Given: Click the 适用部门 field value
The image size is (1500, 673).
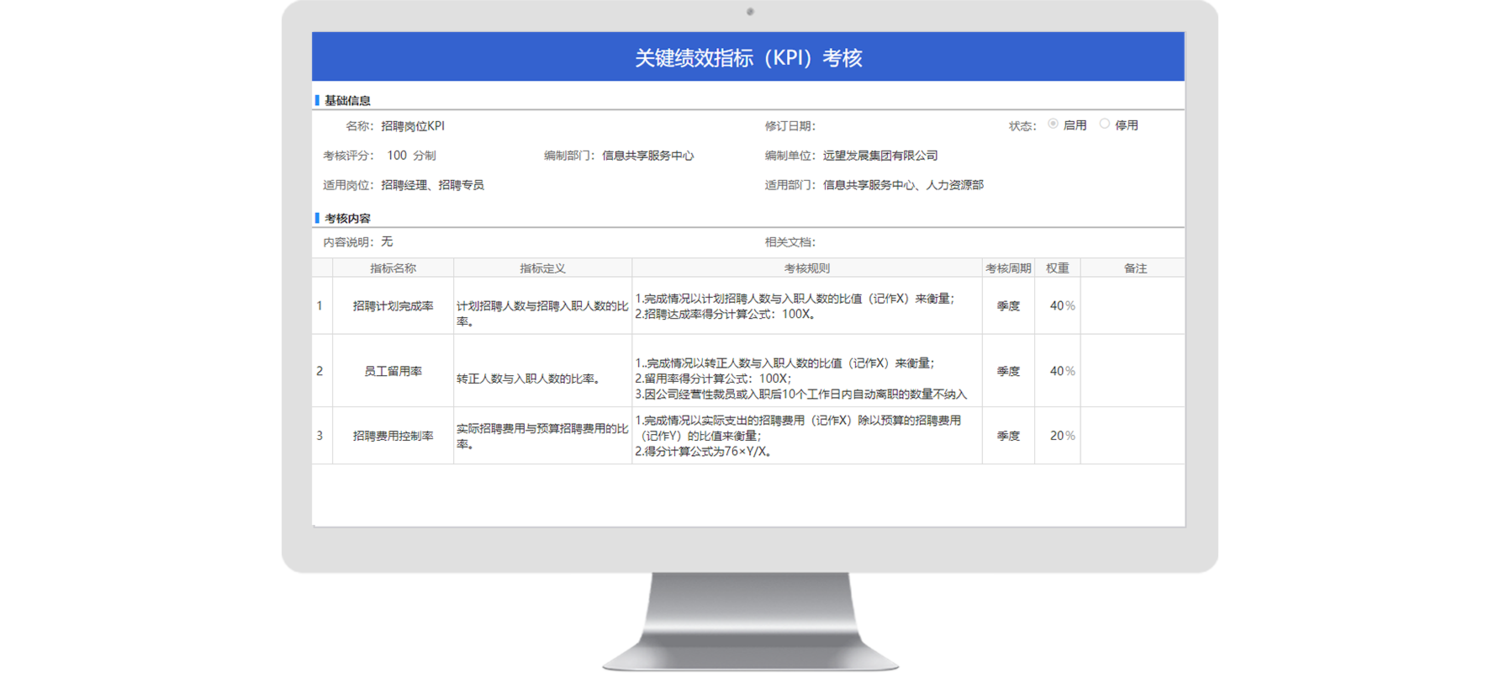Looking at the screenshot, I should 902,185.
